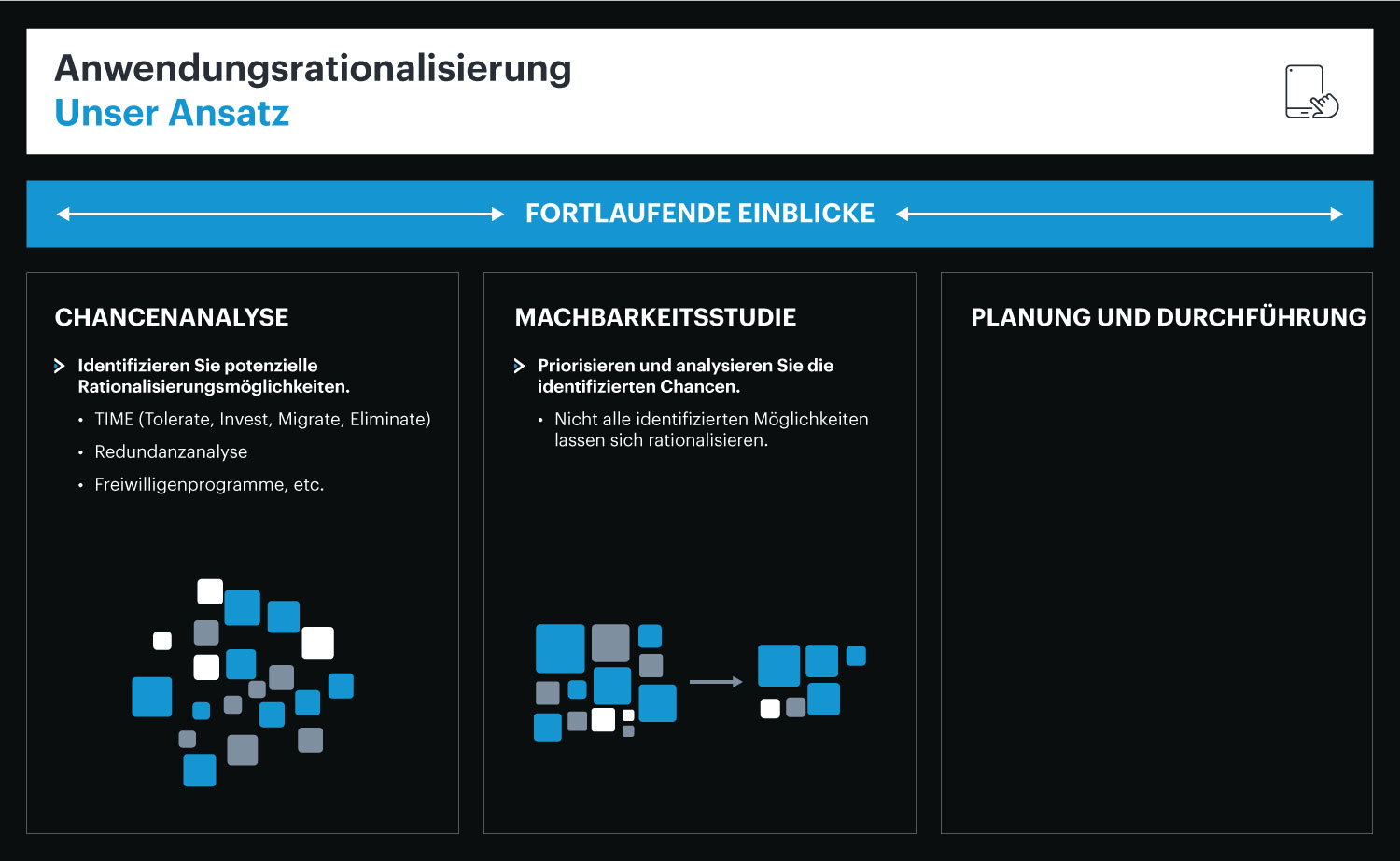
Task: Click the chevron bullet under CHANCENANALYSE
Action: click(x=60, y=366)
